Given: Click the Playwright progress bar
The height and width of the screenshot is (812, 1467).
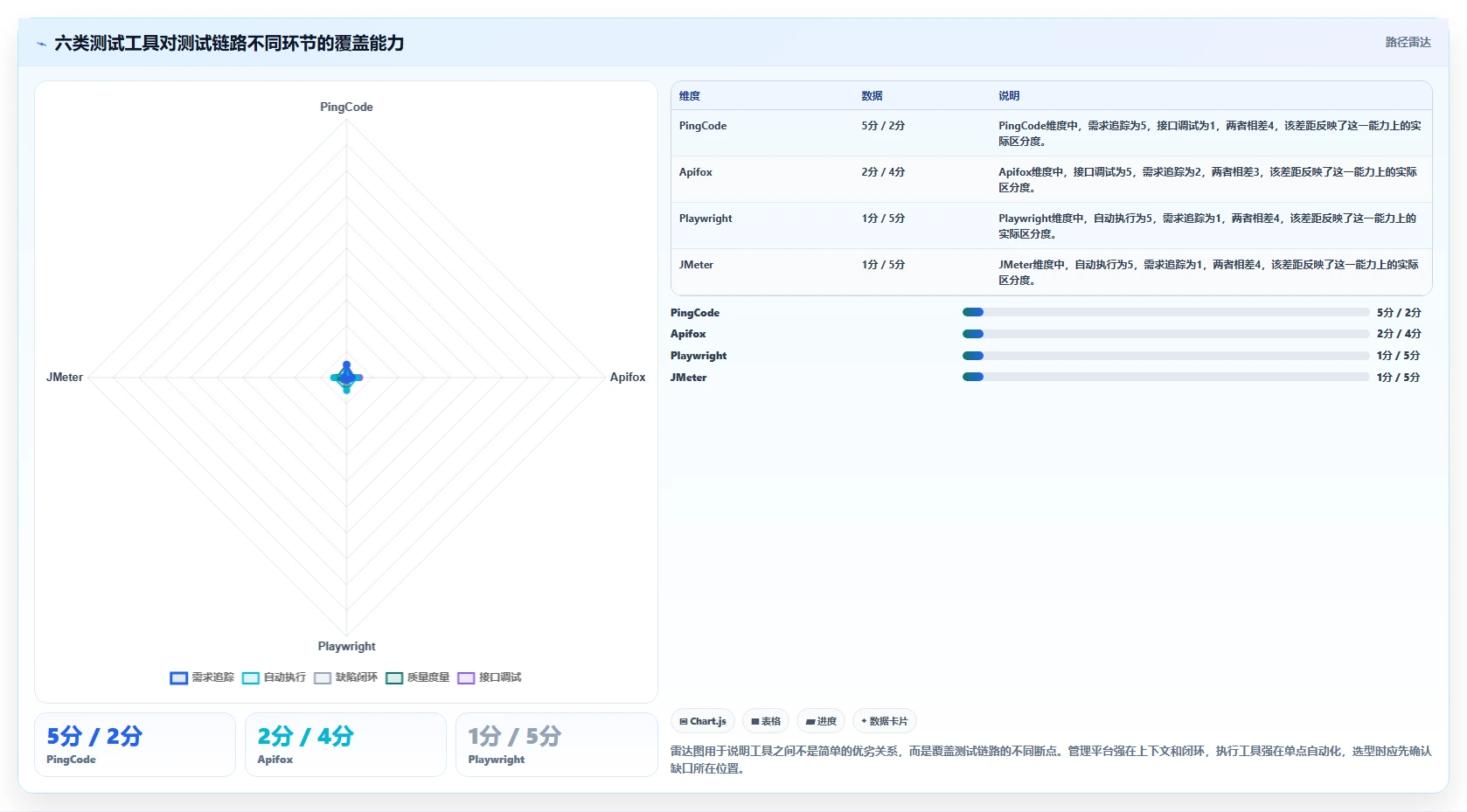Looking at the screenshot, I should coord(1165,356).
